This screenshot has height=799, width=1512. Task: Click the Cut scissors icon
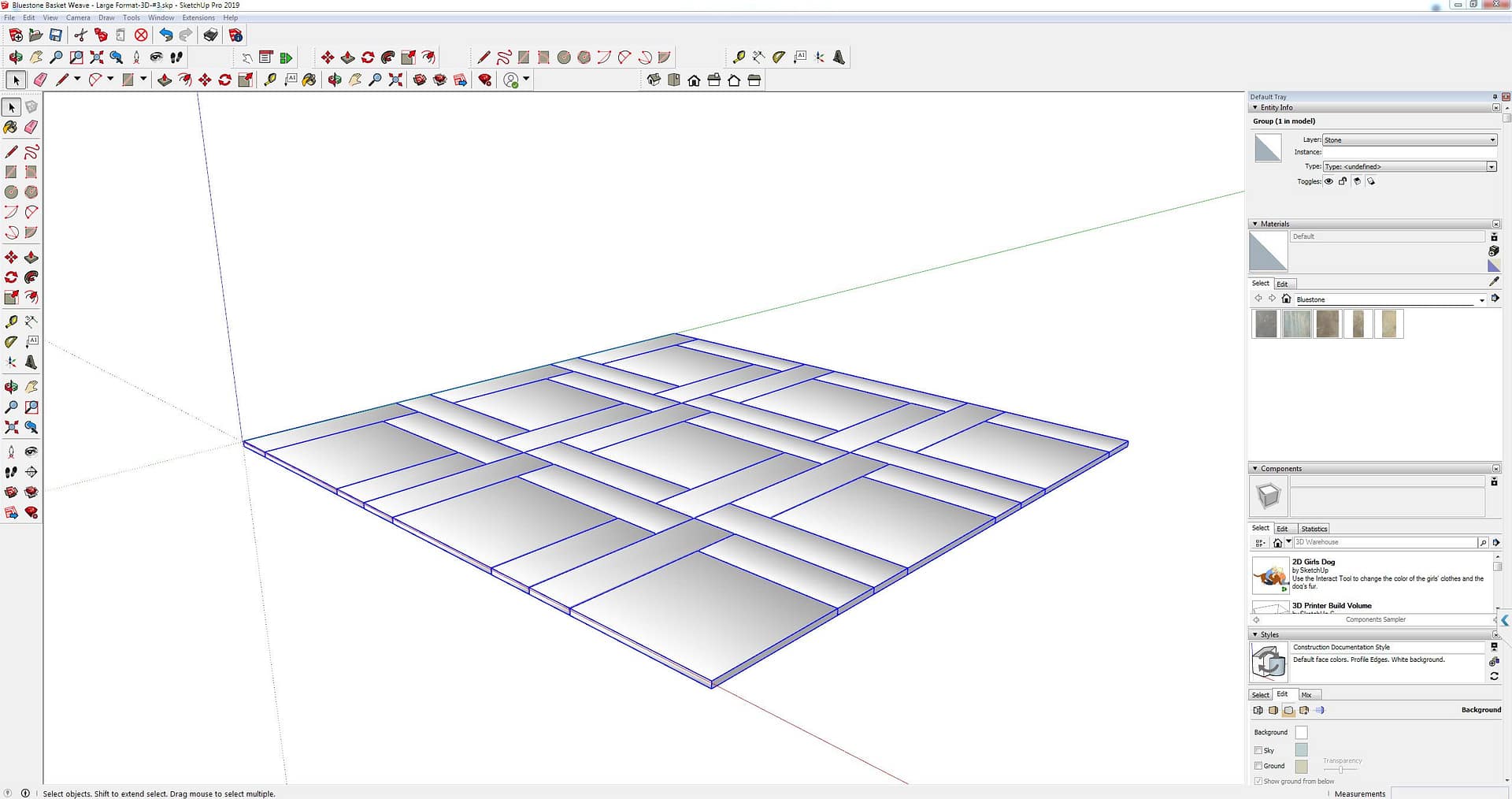[80, 35]
